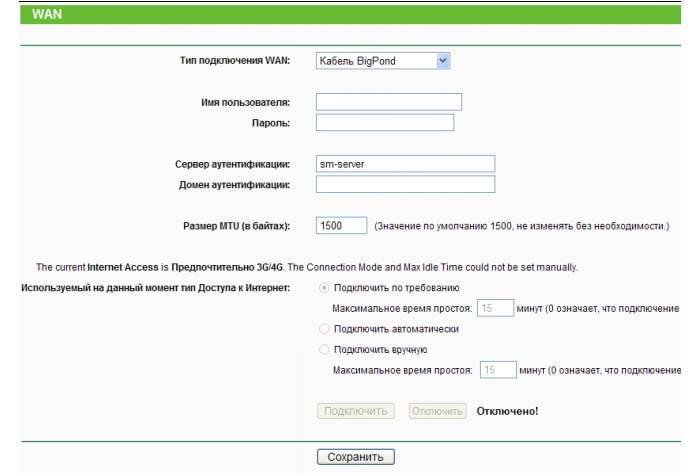Viewport: 700px width, 473px height.
Task: Click idle time field under Подключить вручную
Action: [x=498, y=370]
